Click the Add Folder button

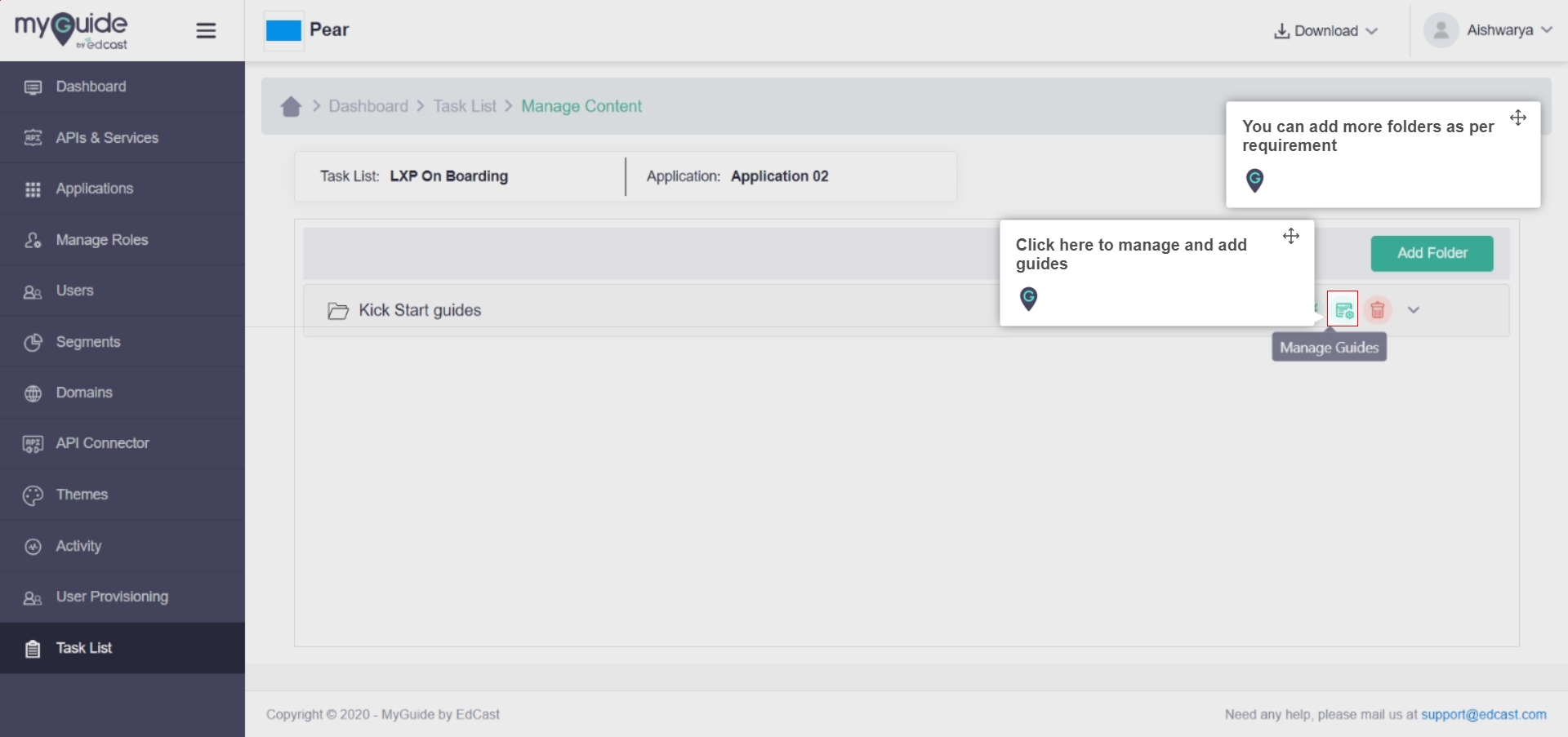1432,253
